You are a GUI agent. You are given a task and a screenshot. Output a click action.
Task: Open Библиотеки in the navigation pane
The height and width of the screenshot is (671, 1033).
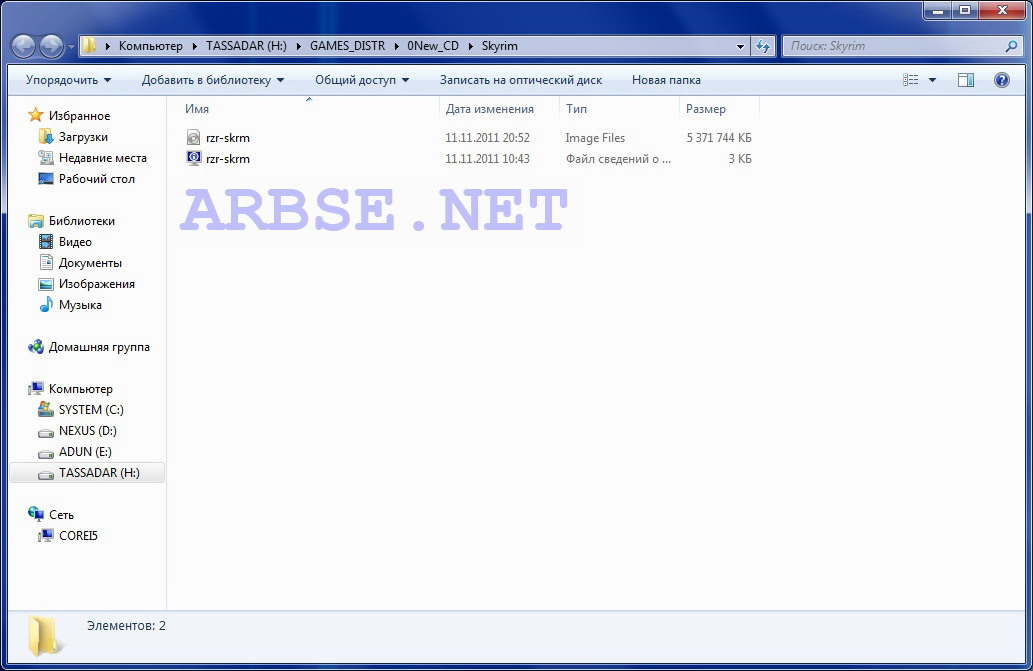[82, 221]
